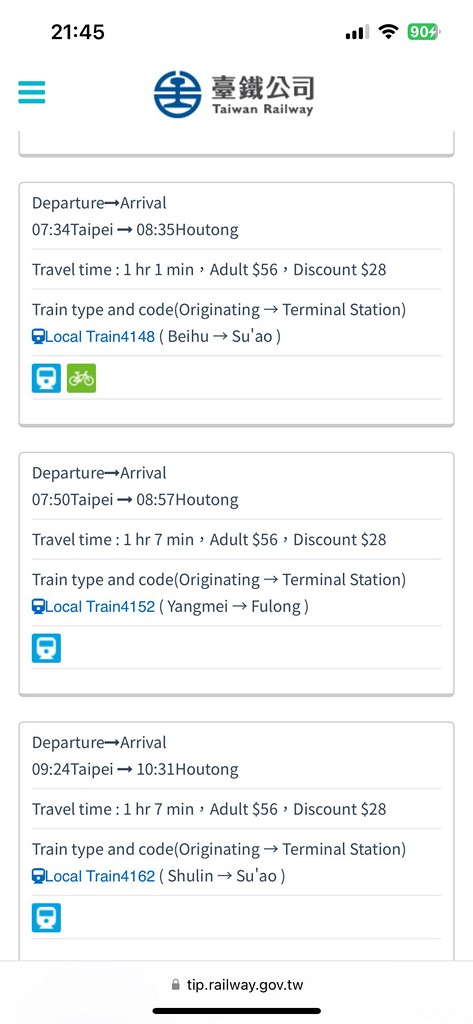Screen dimensions: 473x1024
Task: Tap the blue train icon under Train4148
Action: (x=46, y=378)
